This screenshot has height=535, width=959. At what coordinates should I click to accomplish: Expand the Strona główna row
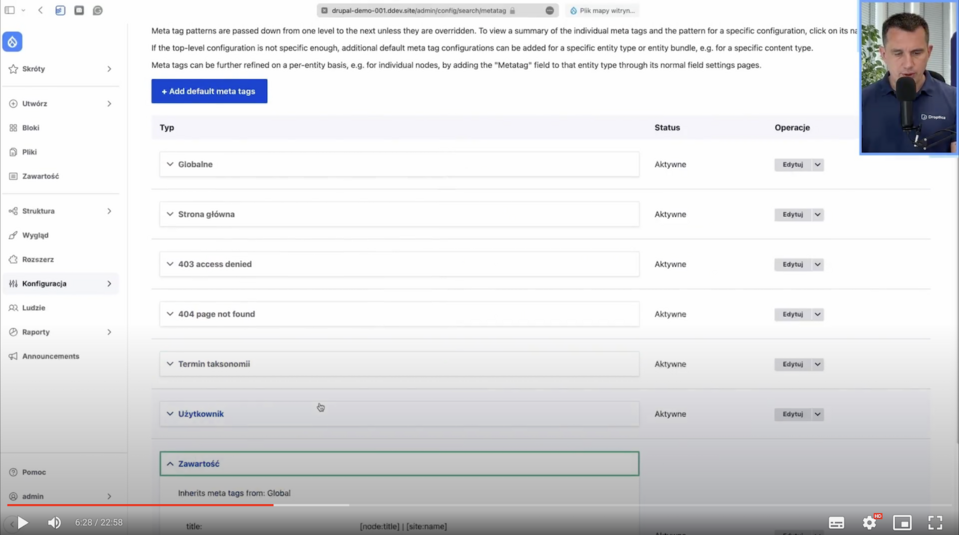(399, 215)
